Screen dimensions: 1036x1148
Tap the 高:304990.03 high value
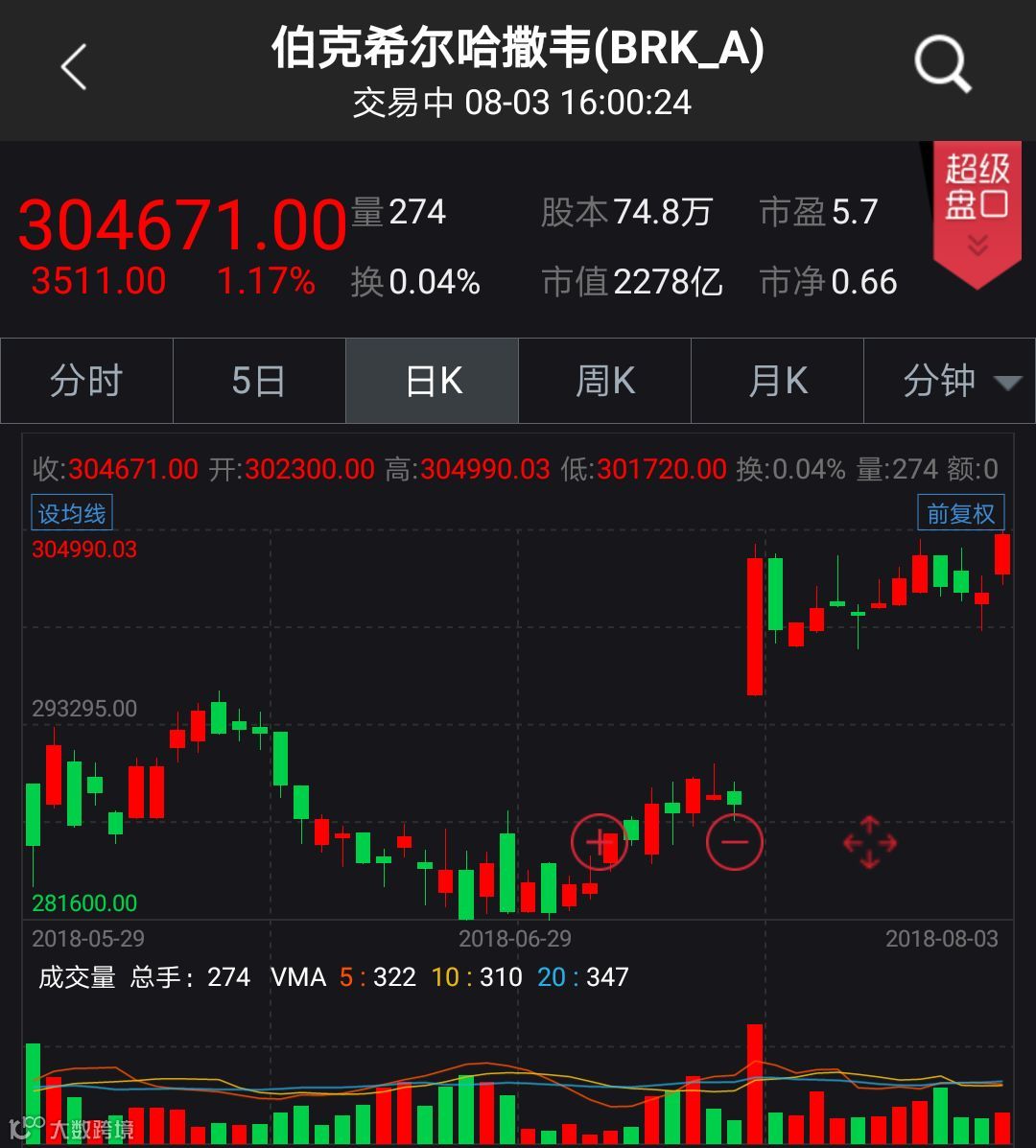(x=467, y=469)
